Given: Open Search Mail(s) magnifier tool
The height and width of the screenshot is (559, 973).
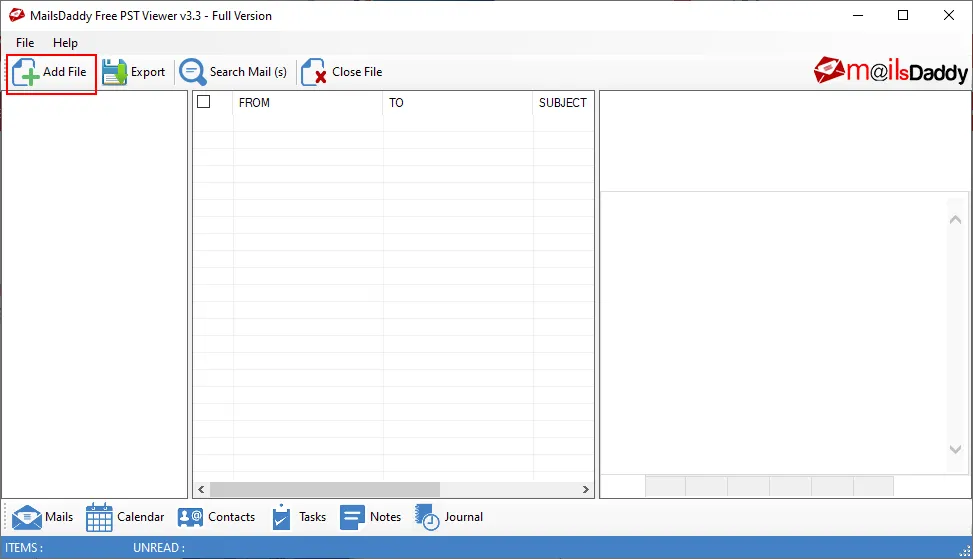Looking at the screenshot, I should [x=192, y=72].
